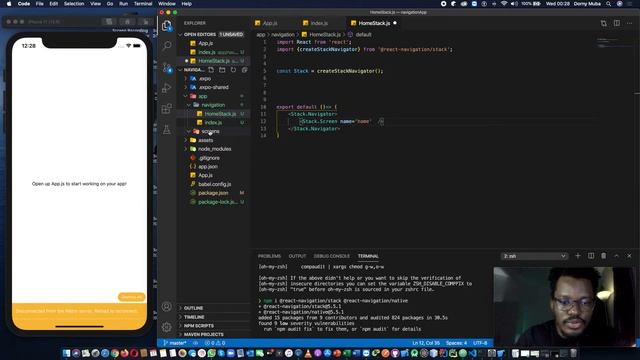This screenshot has width=640, height=360.
Task: Select the terminal shell dropdown
Action: point(534,256)
